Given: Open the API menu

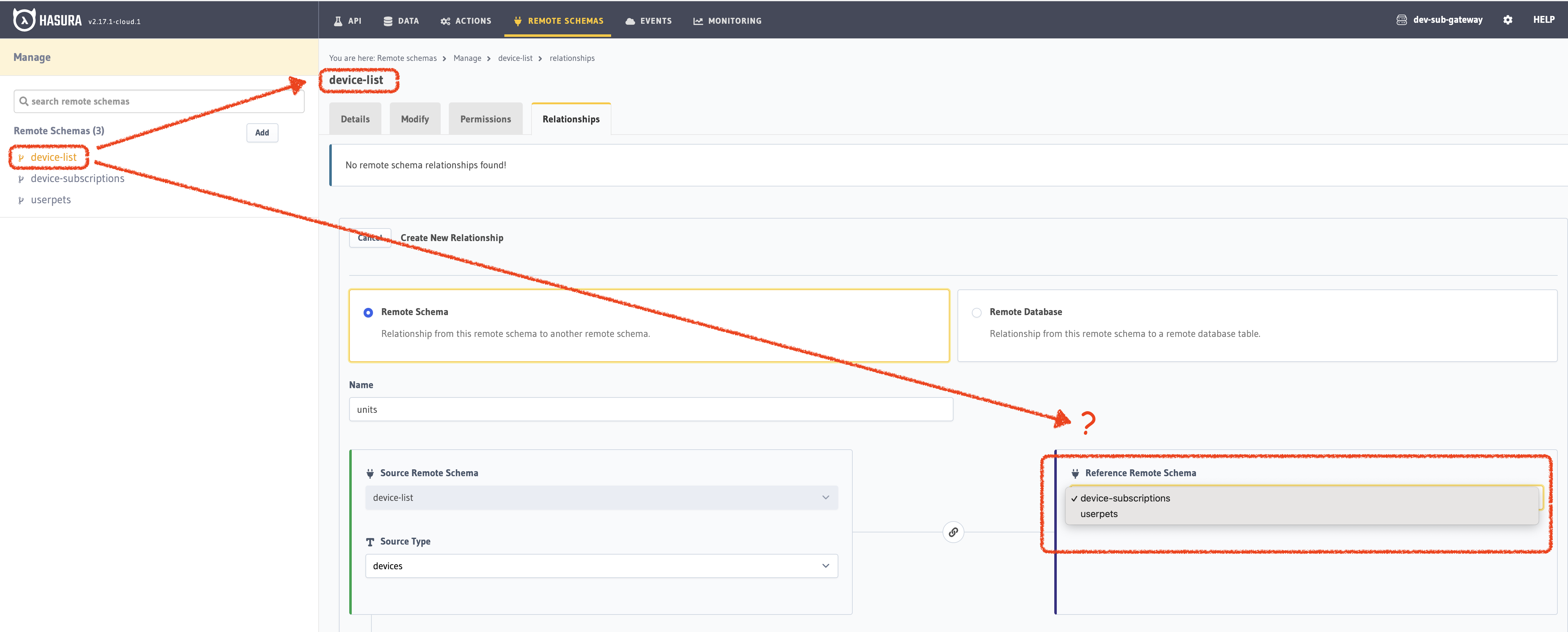Looking at the screenshot, I should pyautogui.click(x=348, y=21).
